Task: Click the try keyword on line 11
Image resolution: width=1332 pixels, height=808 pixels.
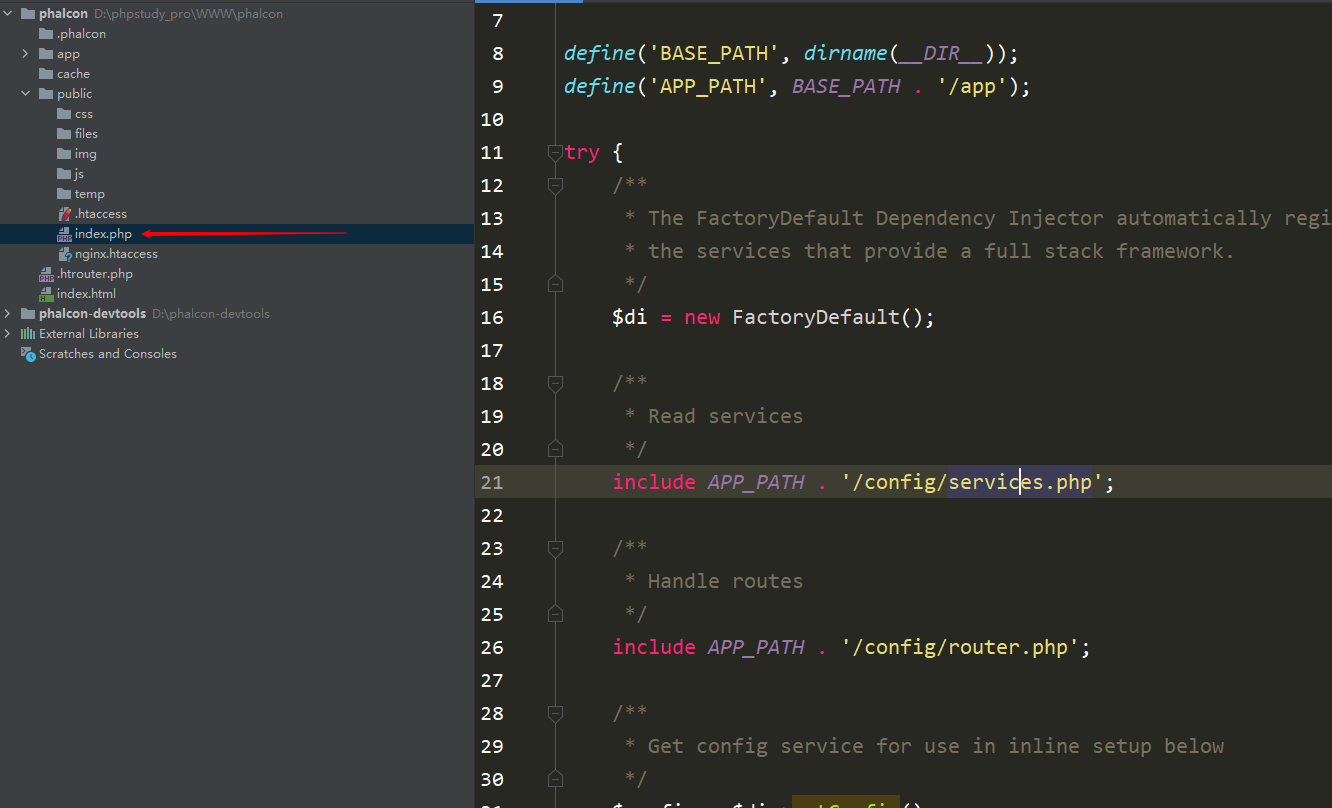Action: 582,152
